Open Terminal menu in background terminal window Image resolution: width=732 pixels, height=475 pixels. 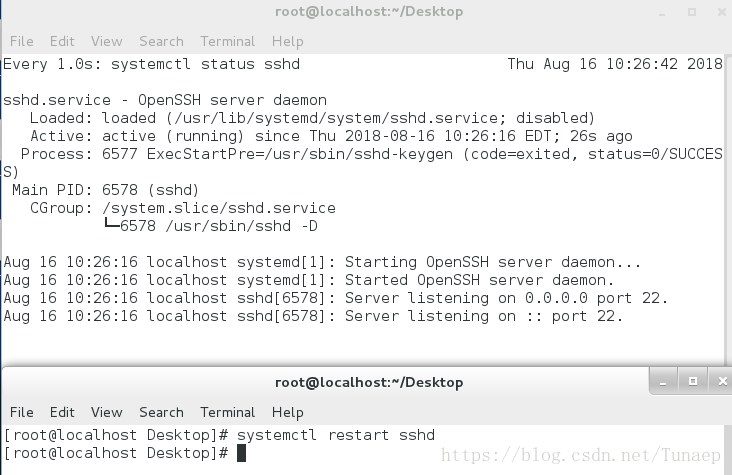[x=227, y=42]
